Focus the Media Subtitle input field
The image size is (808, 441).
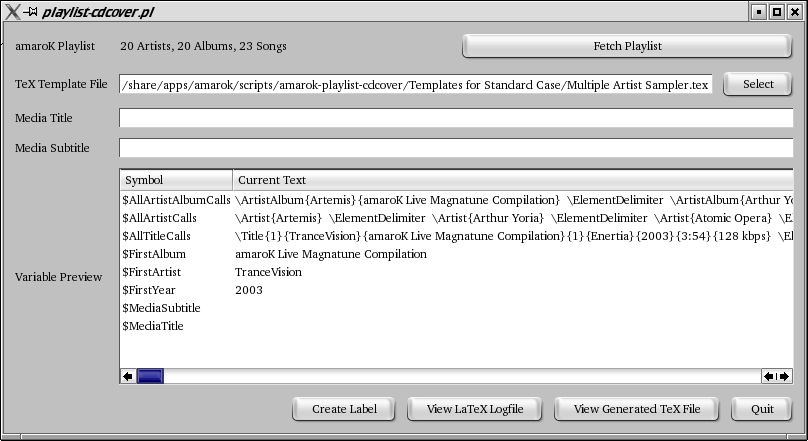[456, 148]
